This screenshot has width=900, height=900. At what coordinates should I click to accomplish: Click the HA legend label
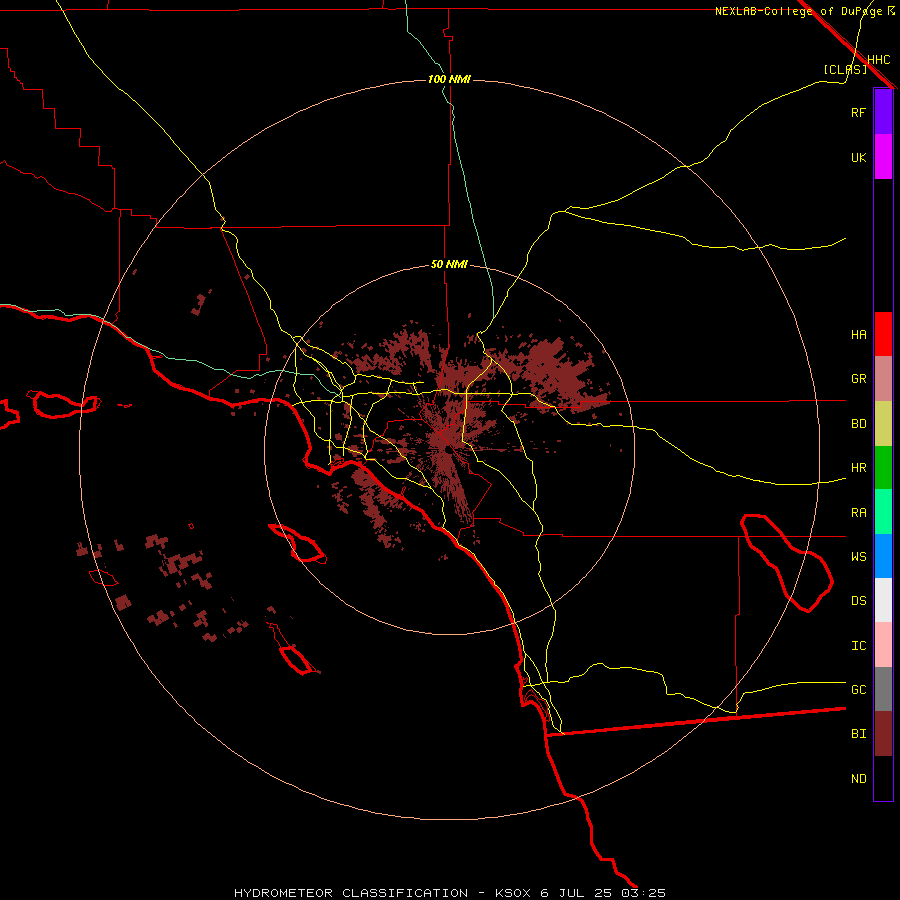click(x=858, y=334)
